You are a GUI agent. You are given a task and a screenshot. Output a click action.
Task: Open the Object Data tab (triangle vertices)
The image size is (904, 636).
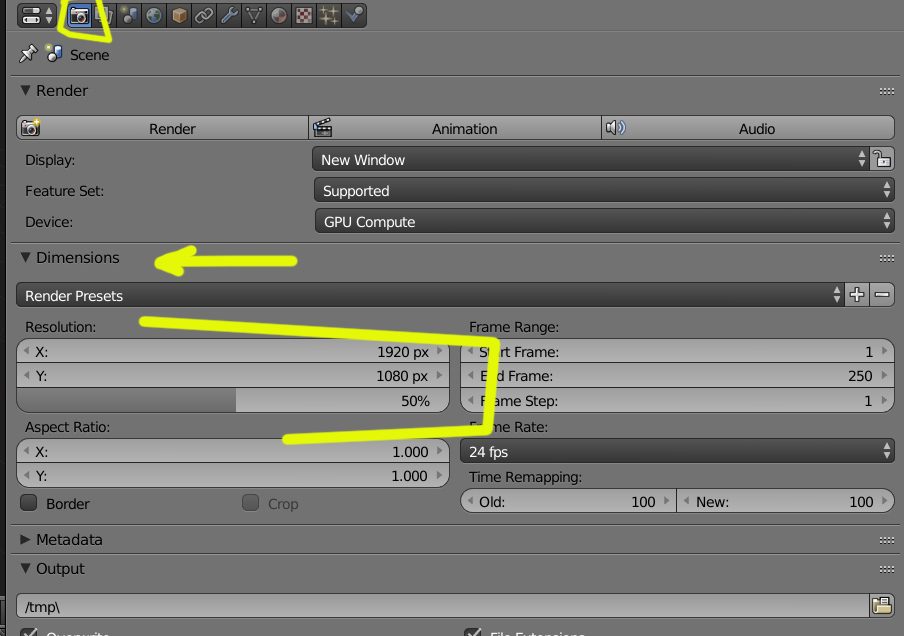click(x=254, y=16)
